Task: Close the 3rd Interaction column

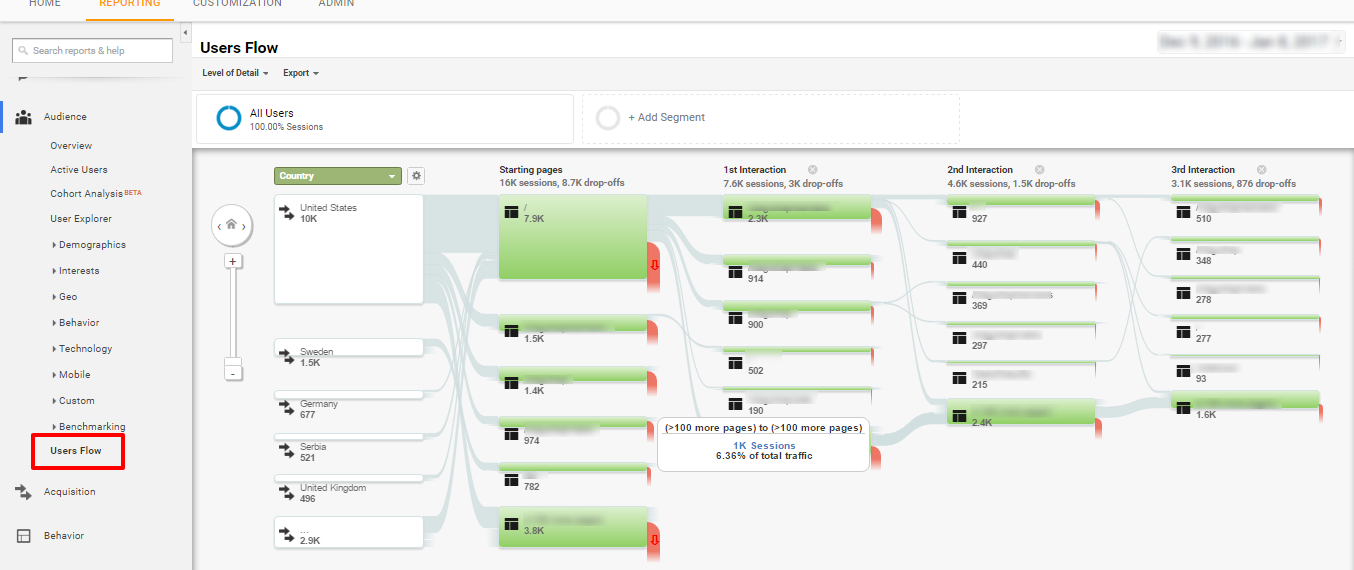Action: 1261,170
